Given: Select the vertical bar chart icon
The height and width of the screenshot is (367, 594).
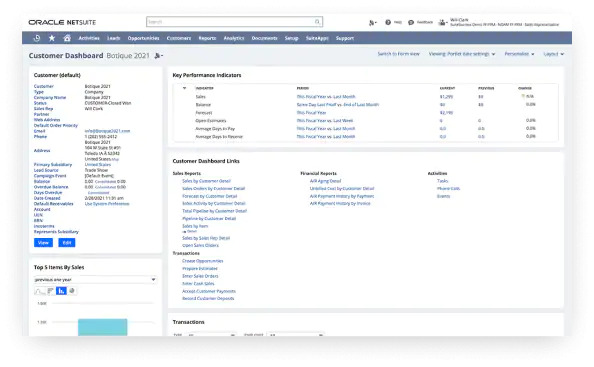Looking at the screenshot, I should coord(61,291).
